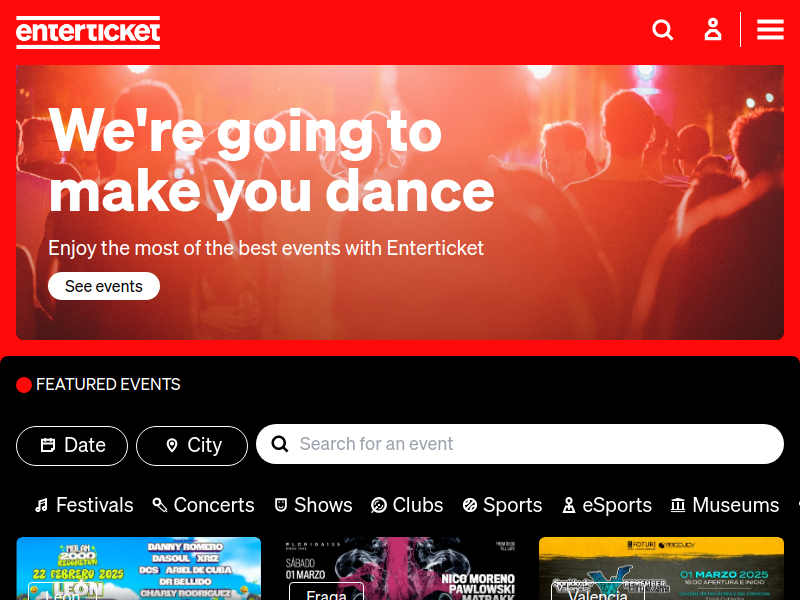Click the See events button
800x600 pixels.
click(104, 286)
